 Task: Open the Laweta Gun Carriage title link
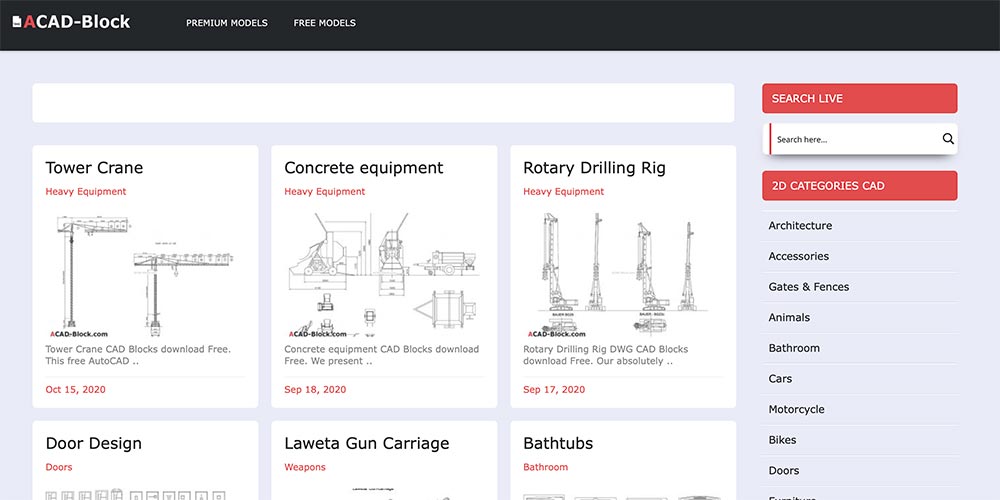(367, 443)
